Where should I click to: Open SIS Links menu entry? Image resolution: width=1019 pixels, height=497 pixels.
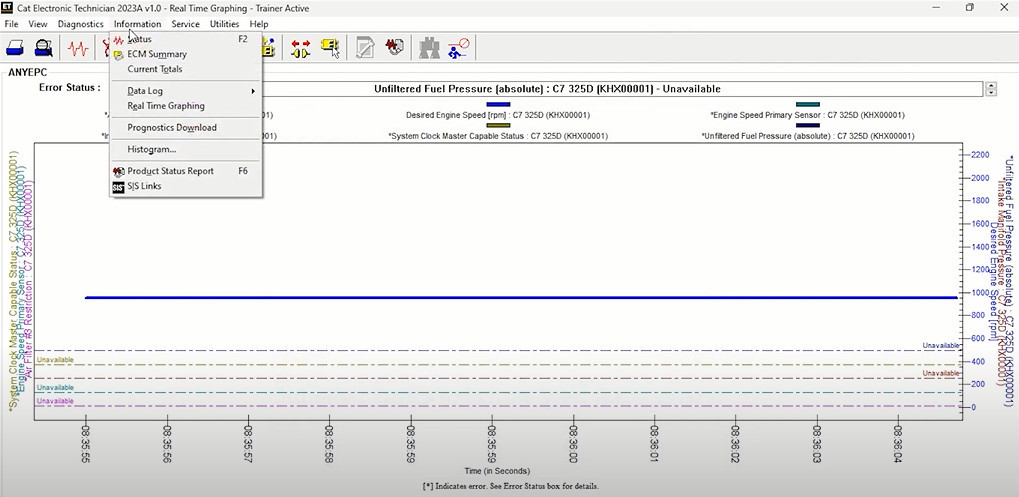click(144, 186)
